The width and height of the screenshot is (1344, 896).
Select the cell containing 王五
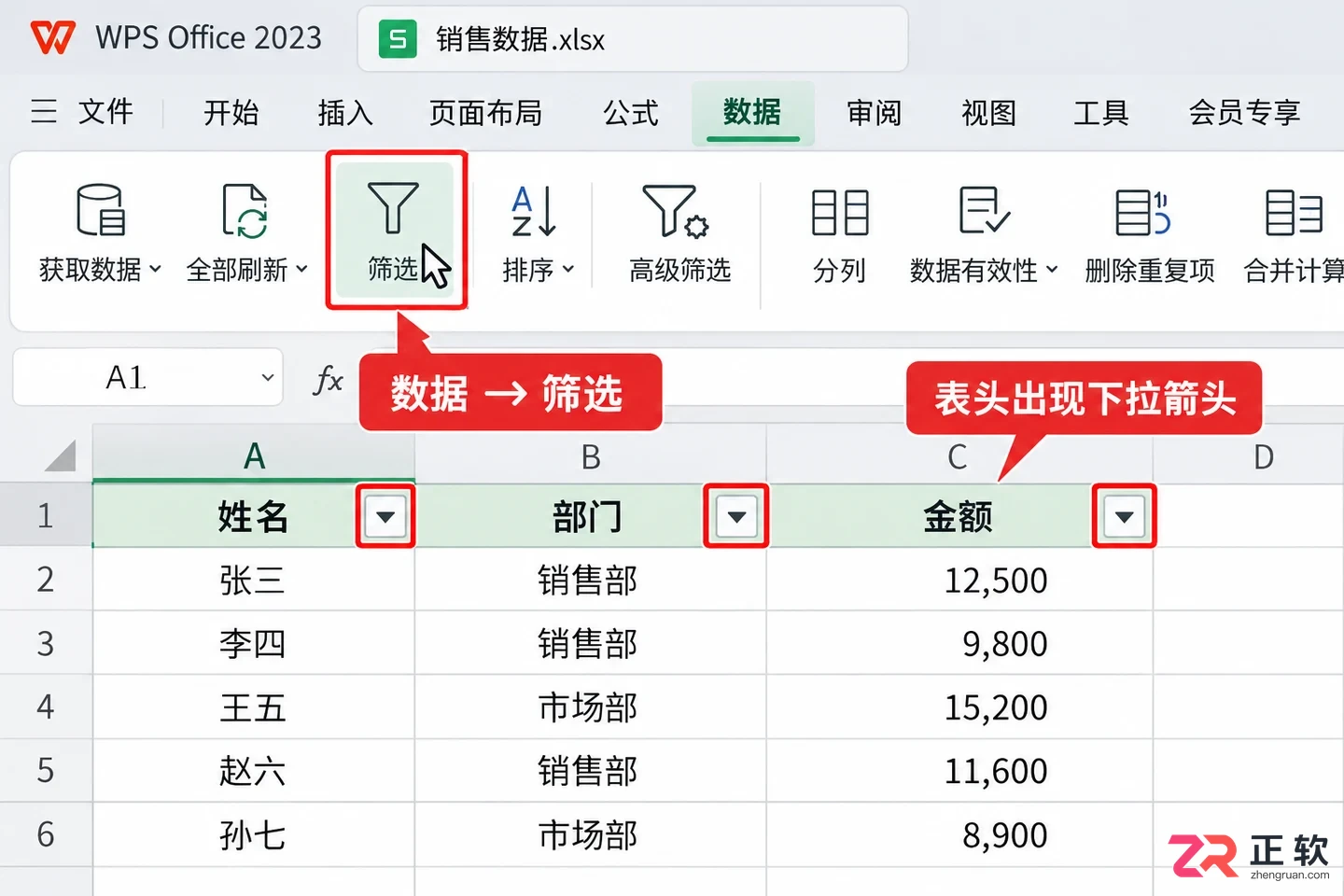click(254, 707)
